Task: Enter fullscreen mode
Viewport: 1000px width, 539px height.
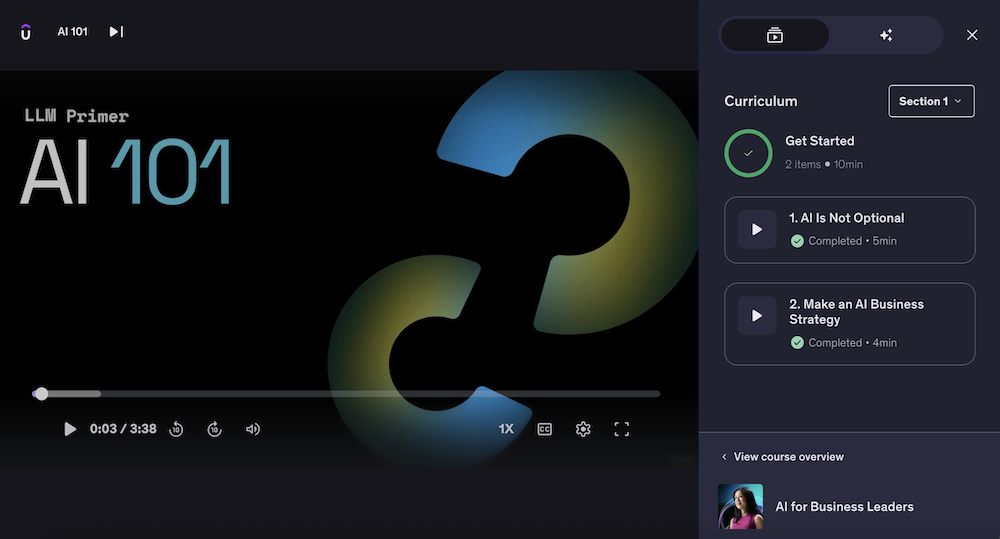Action: tap(621, 429)
